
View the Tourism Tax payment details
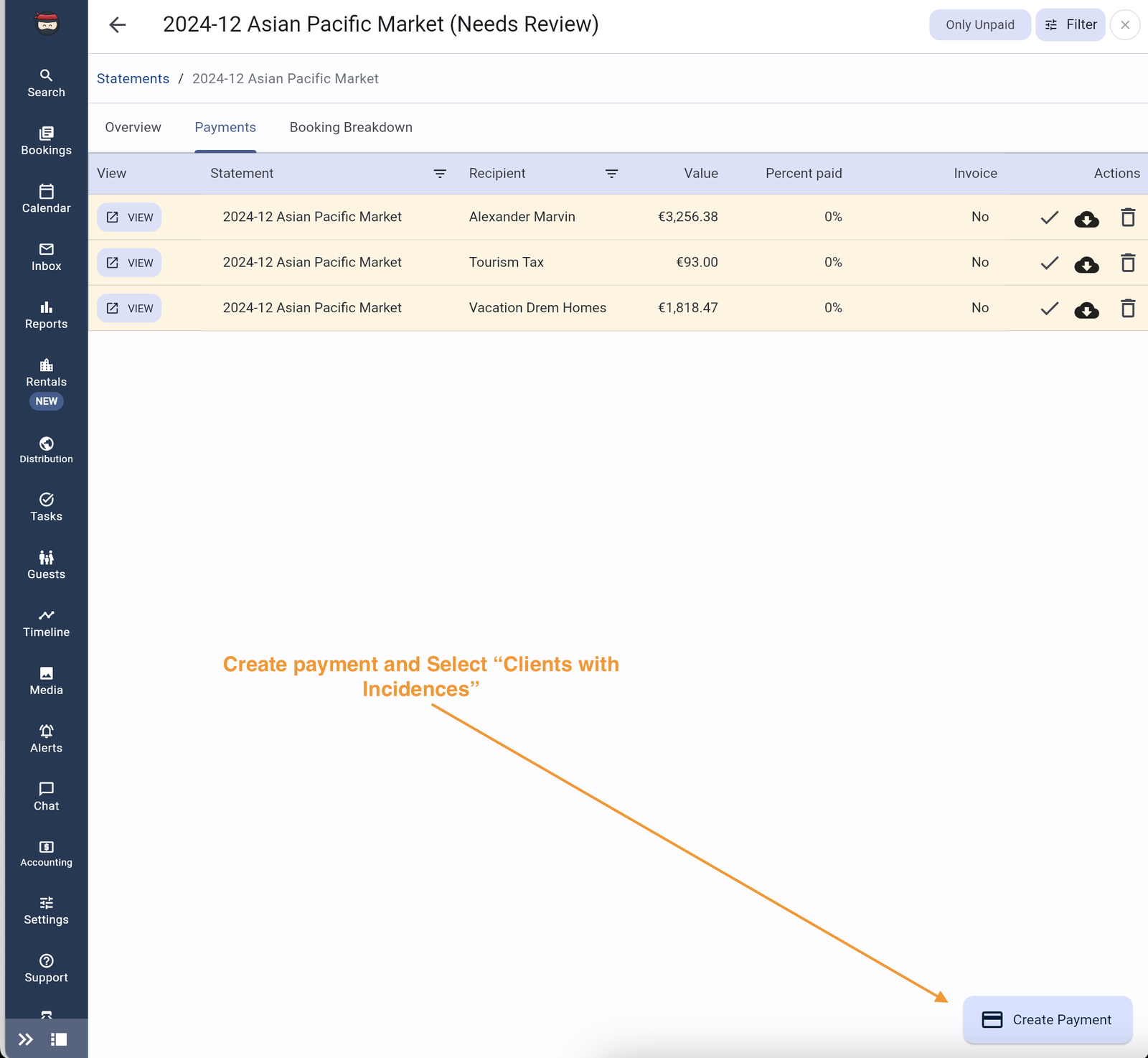pyautogui.click(x=129, y=263)
